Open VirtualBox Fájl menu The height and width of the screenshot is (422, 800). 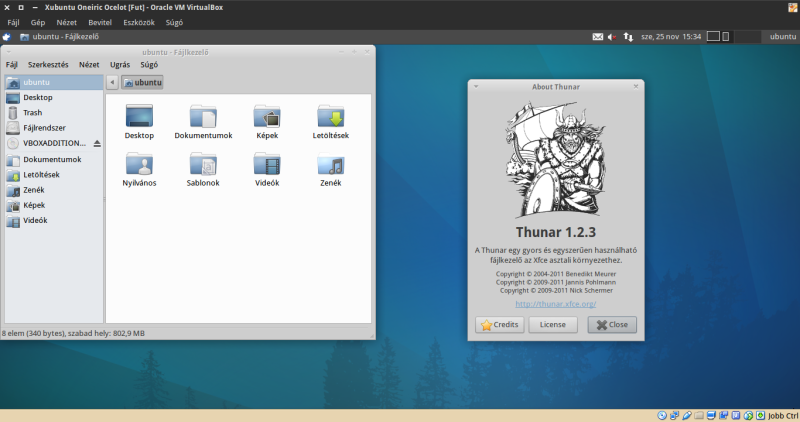coord(13,22)
